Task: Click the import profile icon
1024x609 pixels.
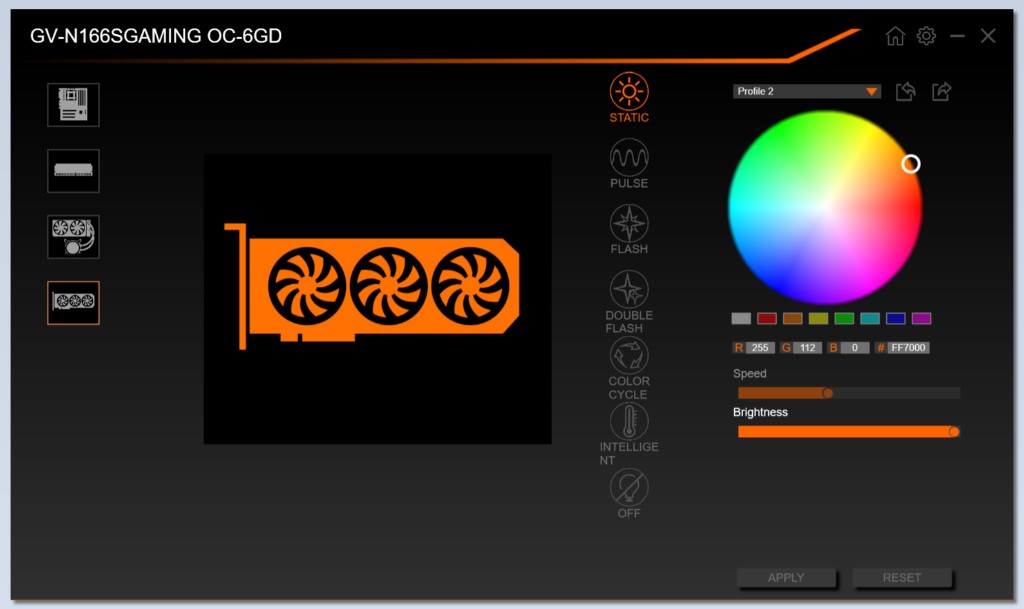Action: (x=905, y=91)
